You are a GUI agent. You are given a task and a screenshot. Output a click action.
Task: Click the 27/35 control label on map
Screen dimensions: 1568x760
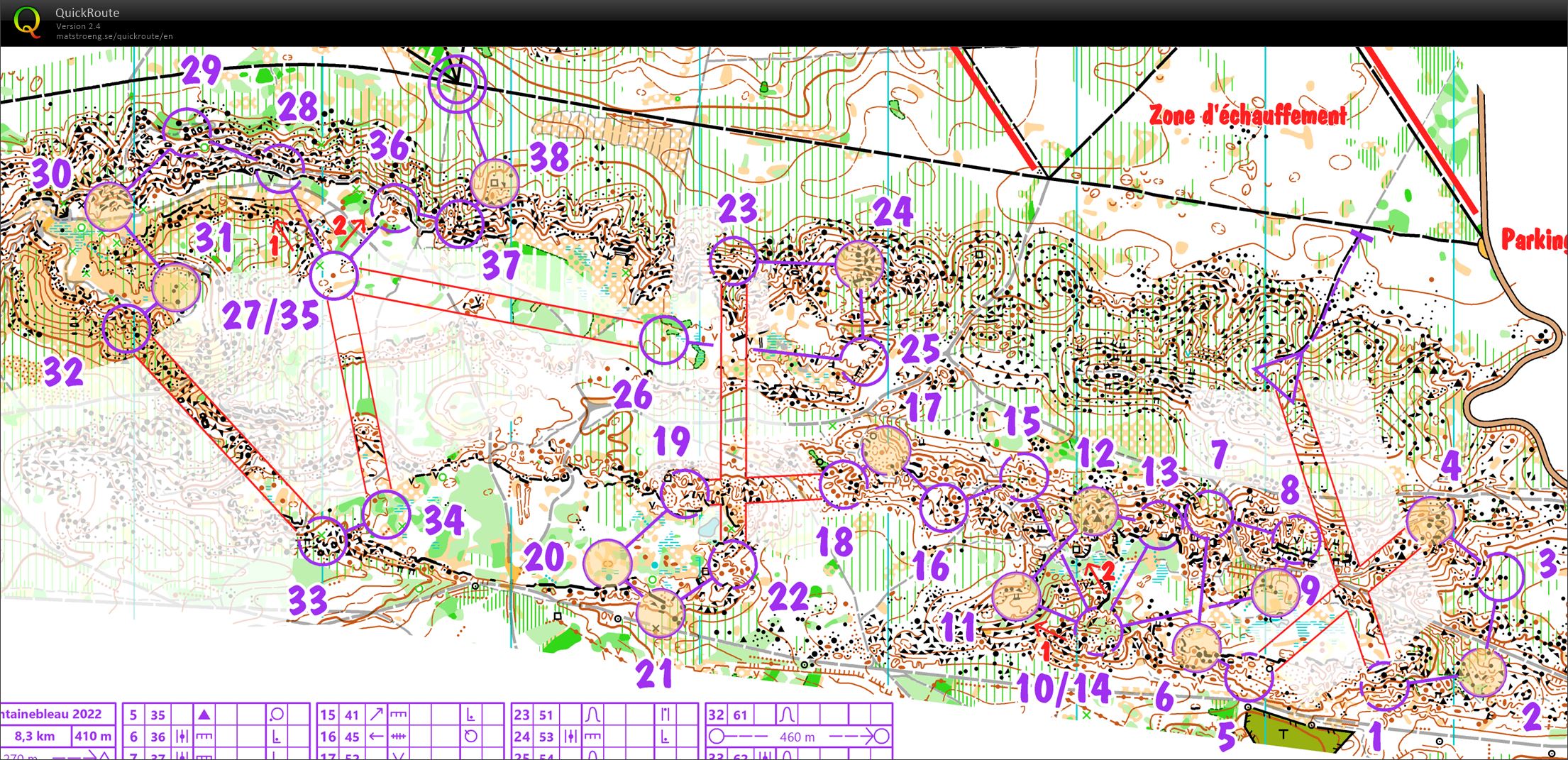(x=270, y=316)
